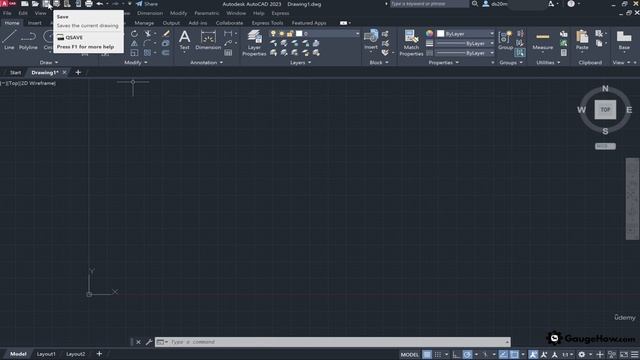
Task: Open Layer Properties manager
Action: click(254, 43)
